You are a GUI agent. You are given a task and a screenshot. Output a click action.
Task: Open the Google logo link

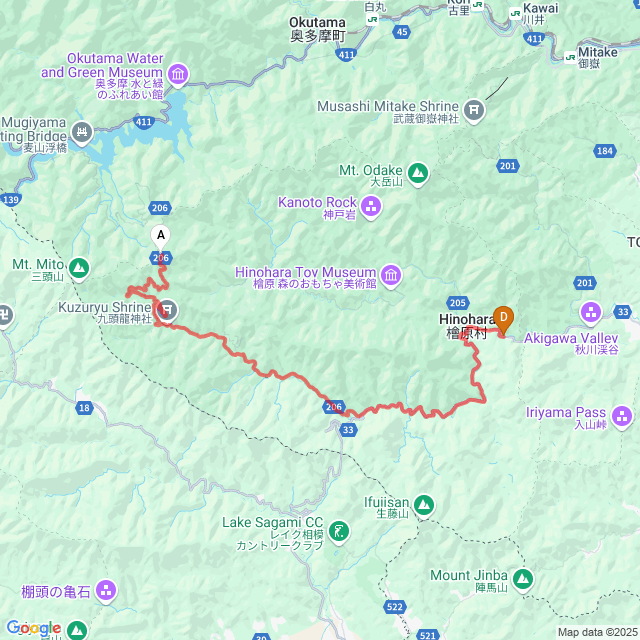[x=33, y=628]
